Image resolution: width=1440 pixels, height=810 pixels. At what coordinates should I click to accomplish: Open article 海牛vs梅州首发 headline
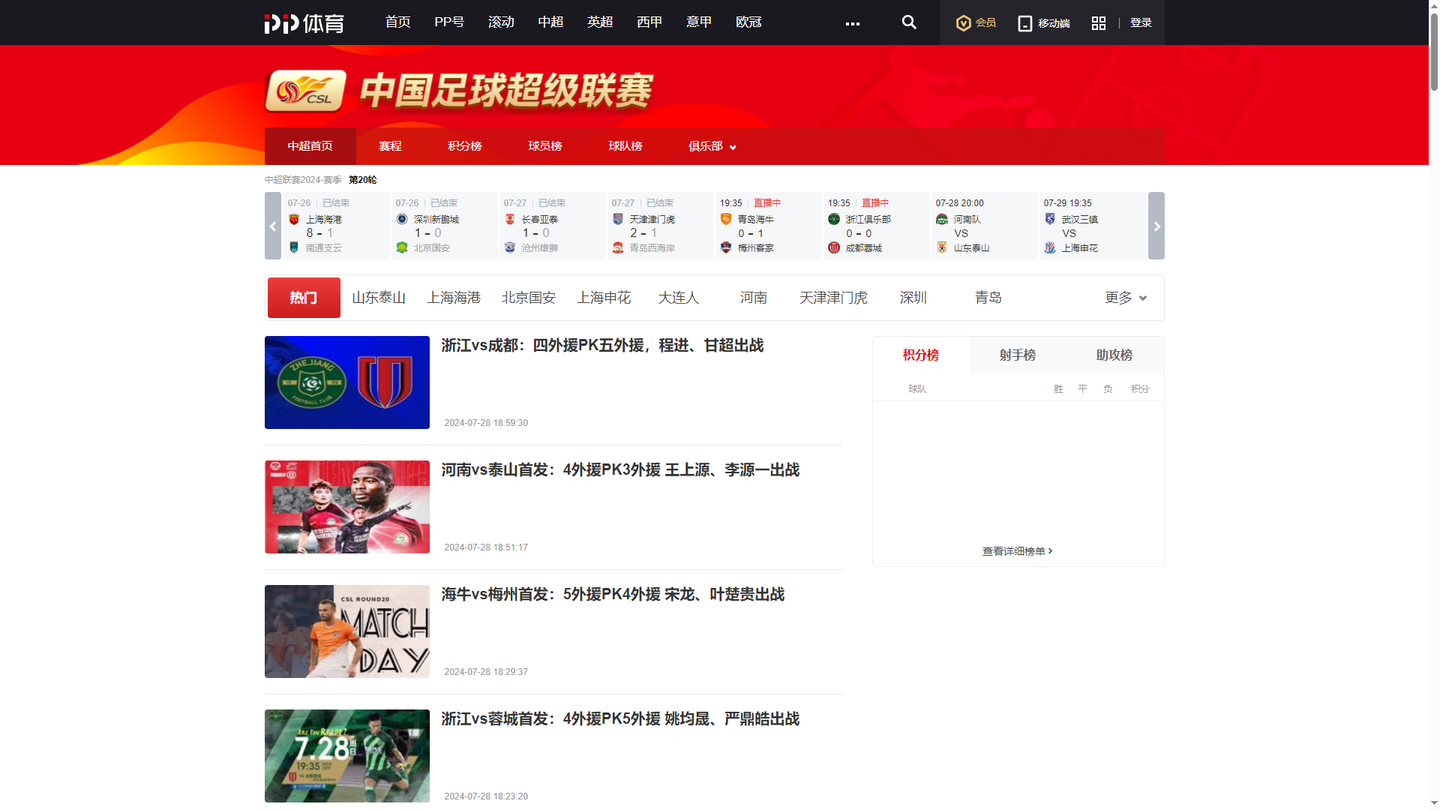click(613, 594)
